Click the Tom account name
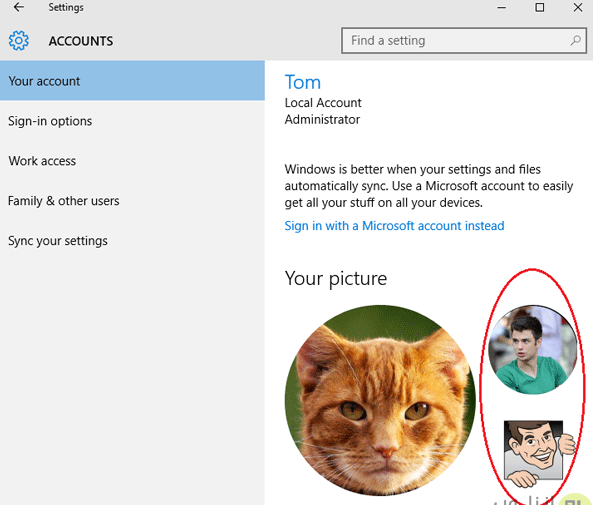The height and width of the screenshot is (505, 593). 303,82
